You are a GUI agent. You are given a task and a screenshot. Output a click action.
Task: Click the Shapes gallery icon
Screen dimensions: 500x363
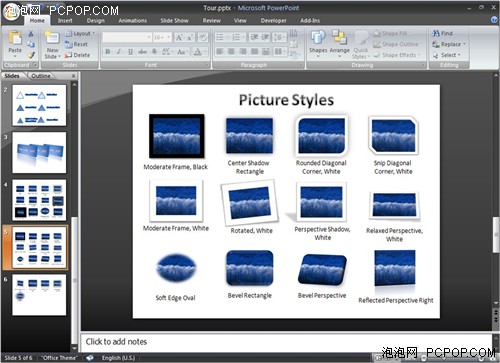coord(318,37)
